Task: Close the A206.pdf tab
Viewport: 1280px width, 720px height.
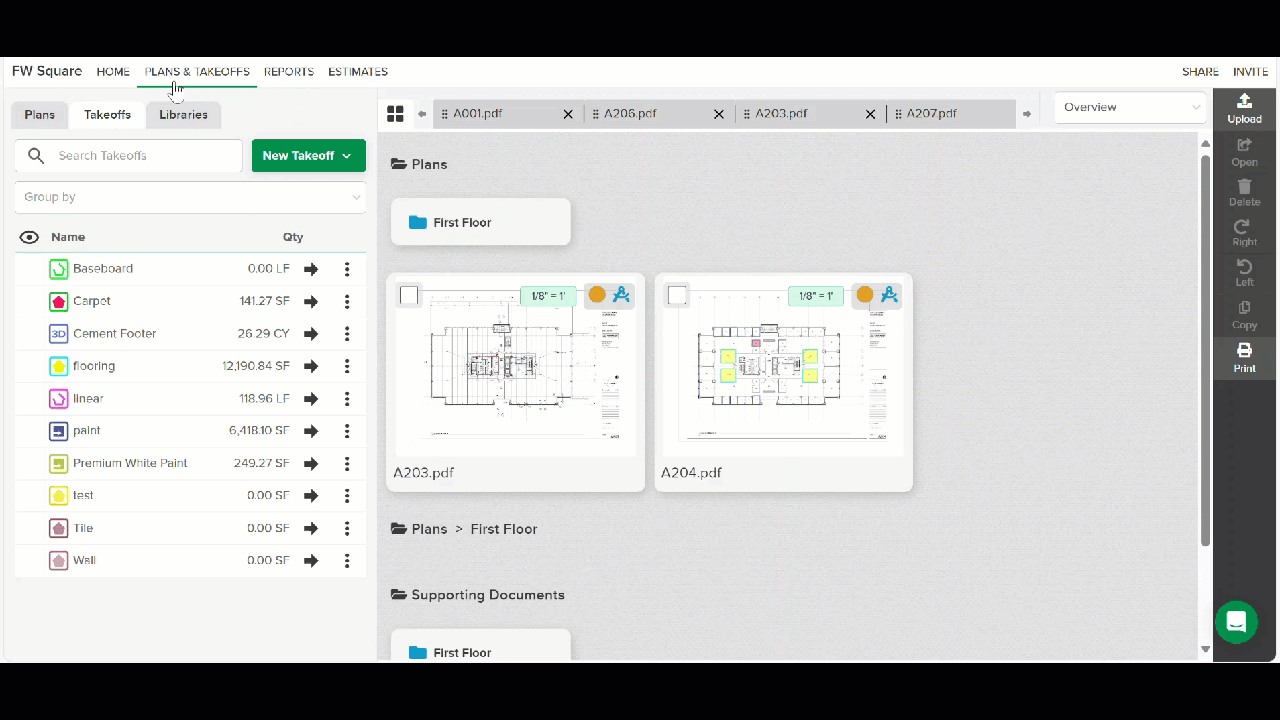Action: (718, 114)
